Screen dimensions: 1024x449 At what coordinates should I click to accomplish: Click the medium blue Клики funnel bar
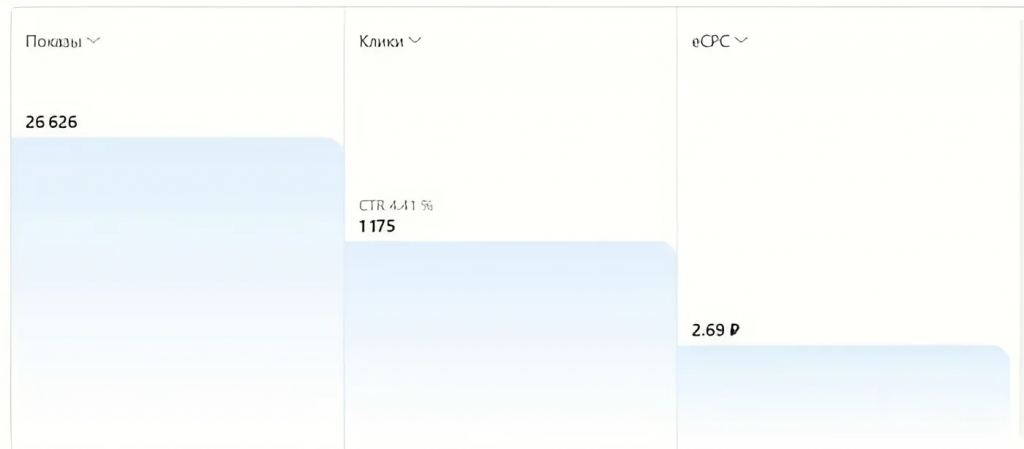510,340
